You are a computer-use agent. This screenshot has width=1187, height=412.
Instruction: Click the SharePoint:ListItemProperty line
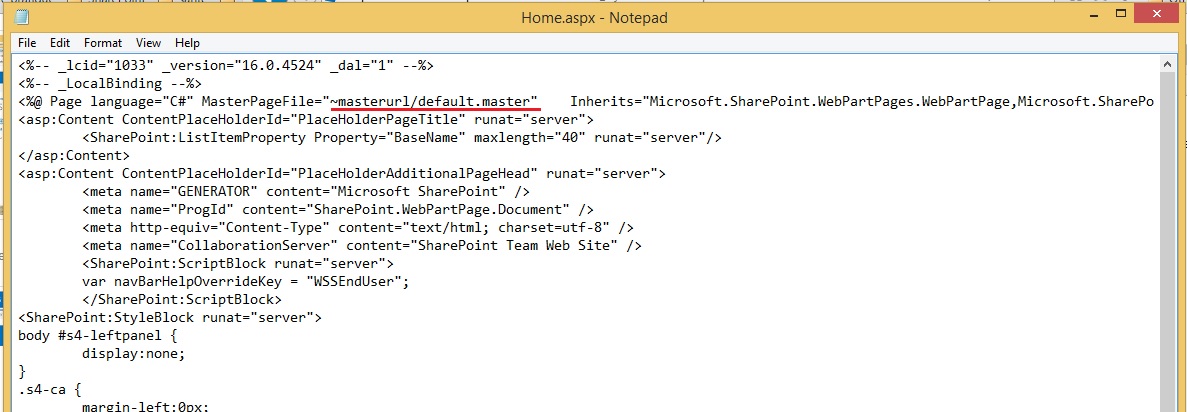[402, 137]
